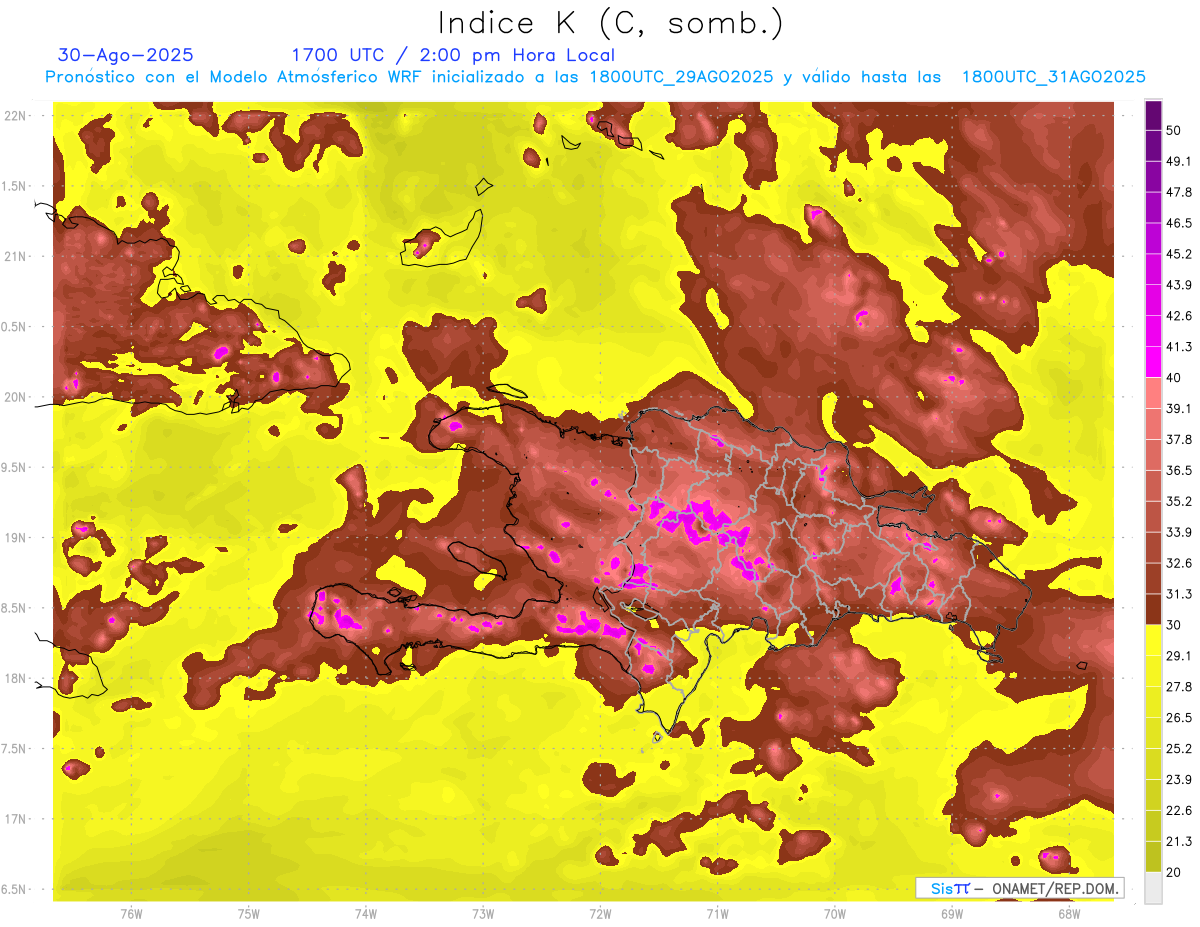Click the legend value "42.6"
This screenshot has width=1200, height=927.
[x=1179, y=317]
